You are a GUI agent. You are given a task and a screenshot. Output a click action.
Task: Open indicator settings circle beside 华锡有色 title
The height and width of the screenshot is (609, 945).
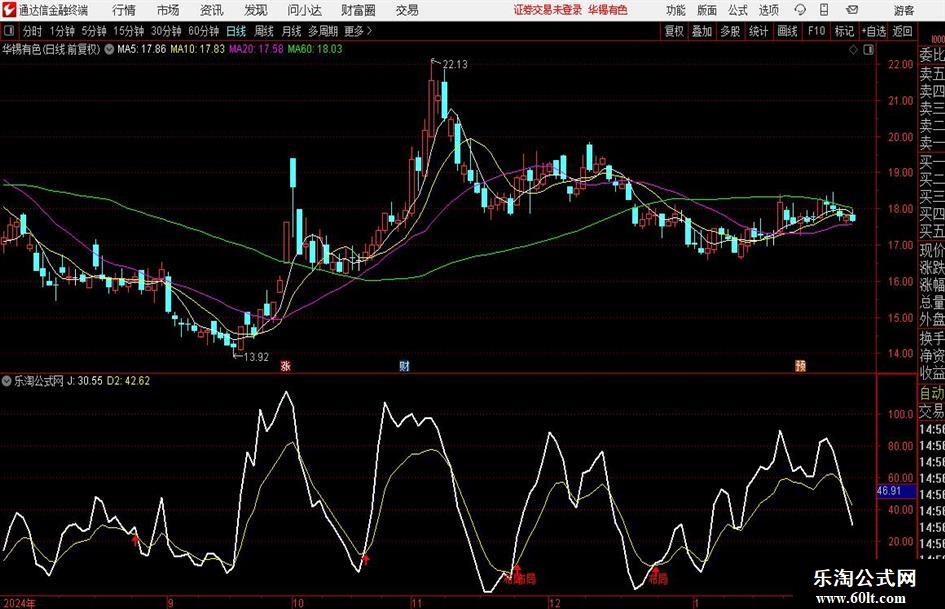(109, 49)
